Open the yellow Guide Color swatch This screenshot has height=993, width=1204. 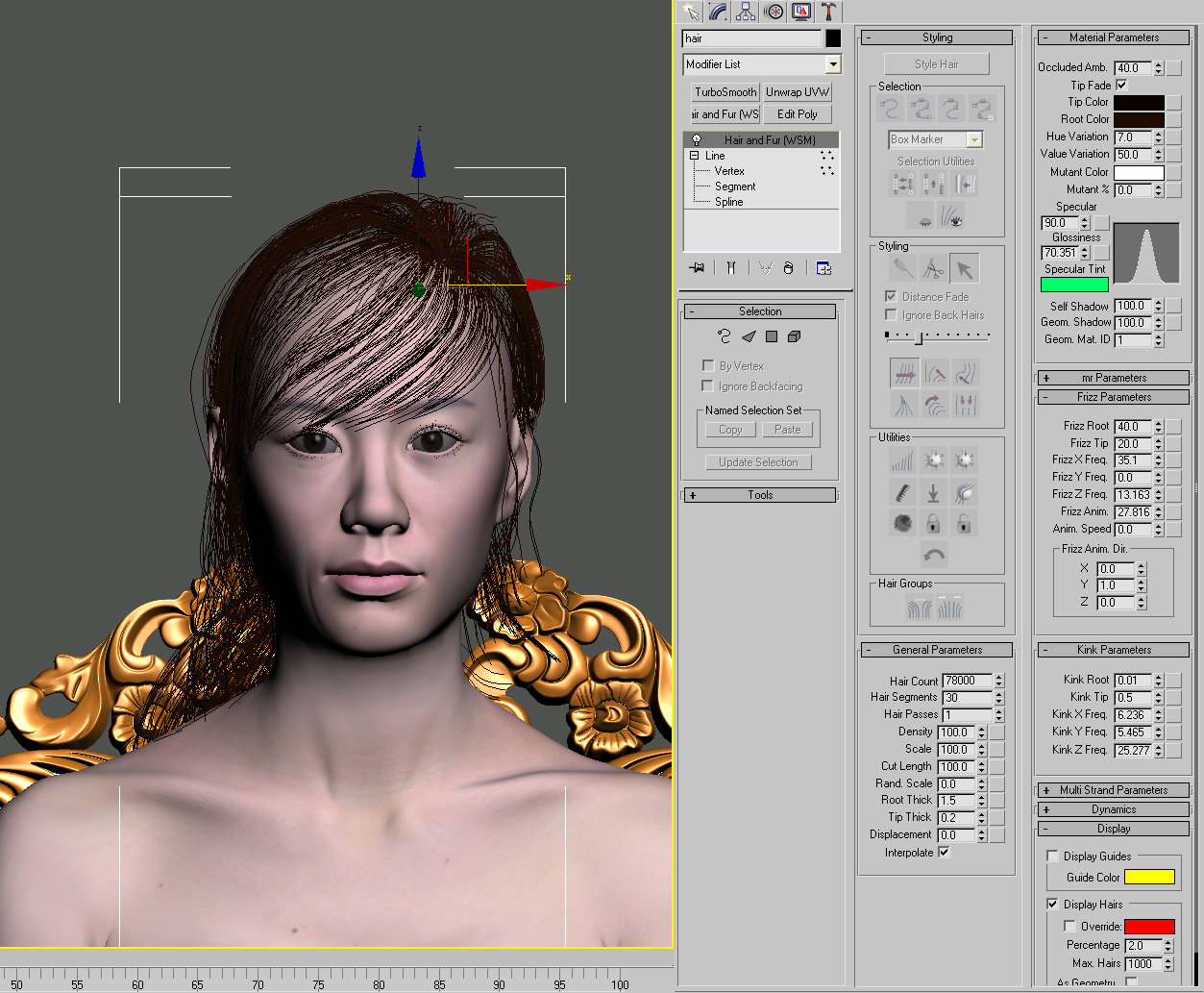(1149, 877)
